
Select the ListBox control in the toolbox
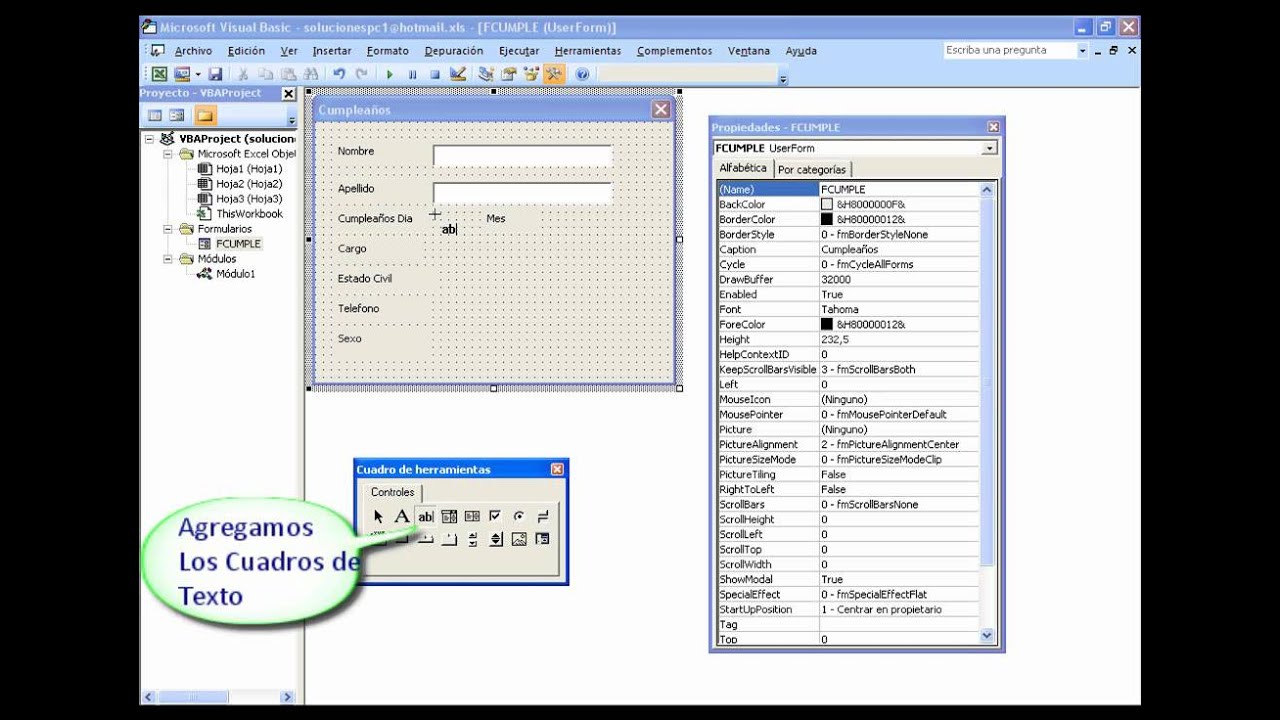(472, 516)
